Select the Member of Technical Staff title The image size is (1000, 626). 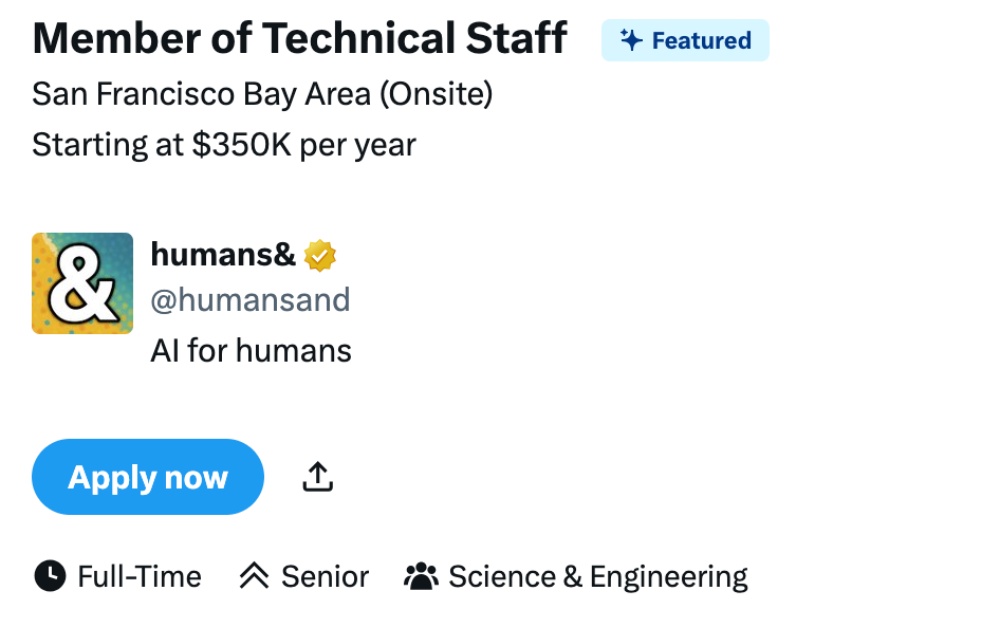300,39
